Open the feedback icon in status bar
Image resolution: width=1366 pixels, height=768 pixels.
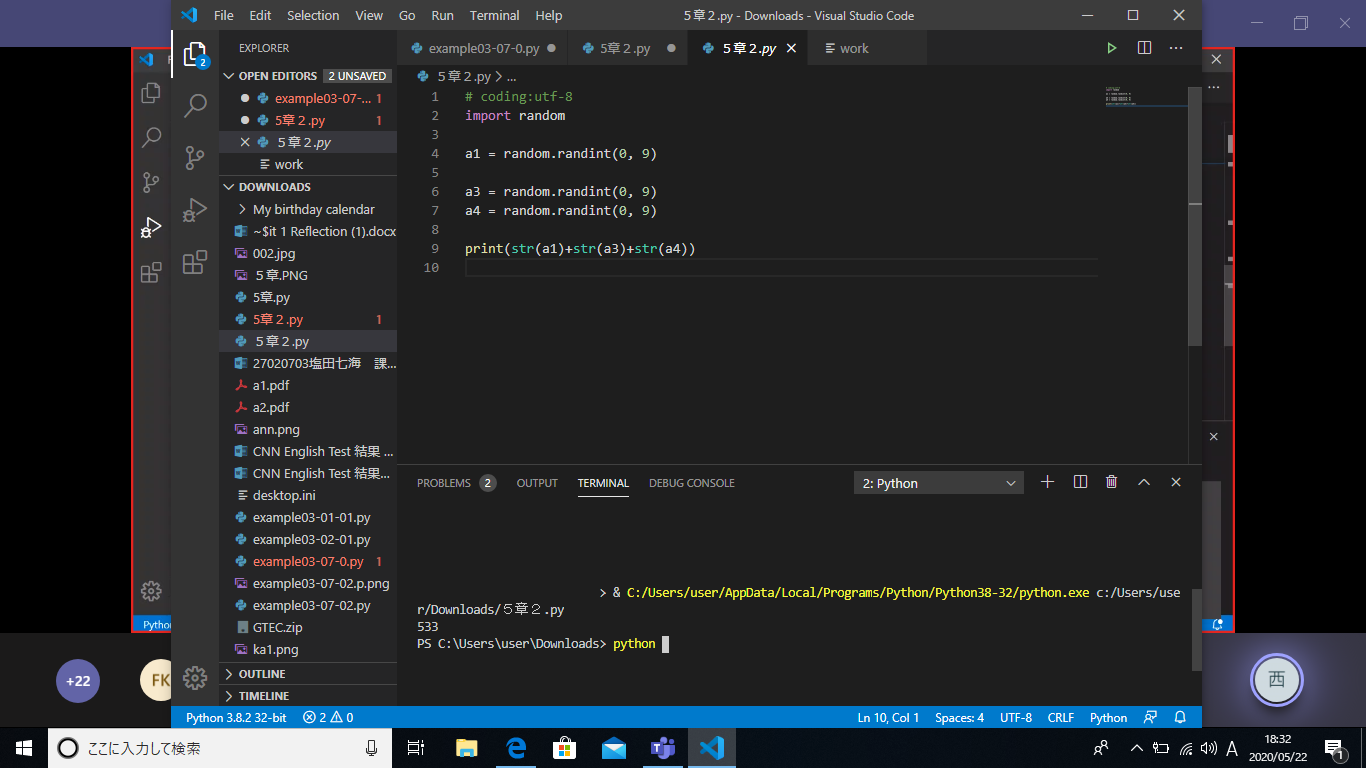coord(1151,717)
